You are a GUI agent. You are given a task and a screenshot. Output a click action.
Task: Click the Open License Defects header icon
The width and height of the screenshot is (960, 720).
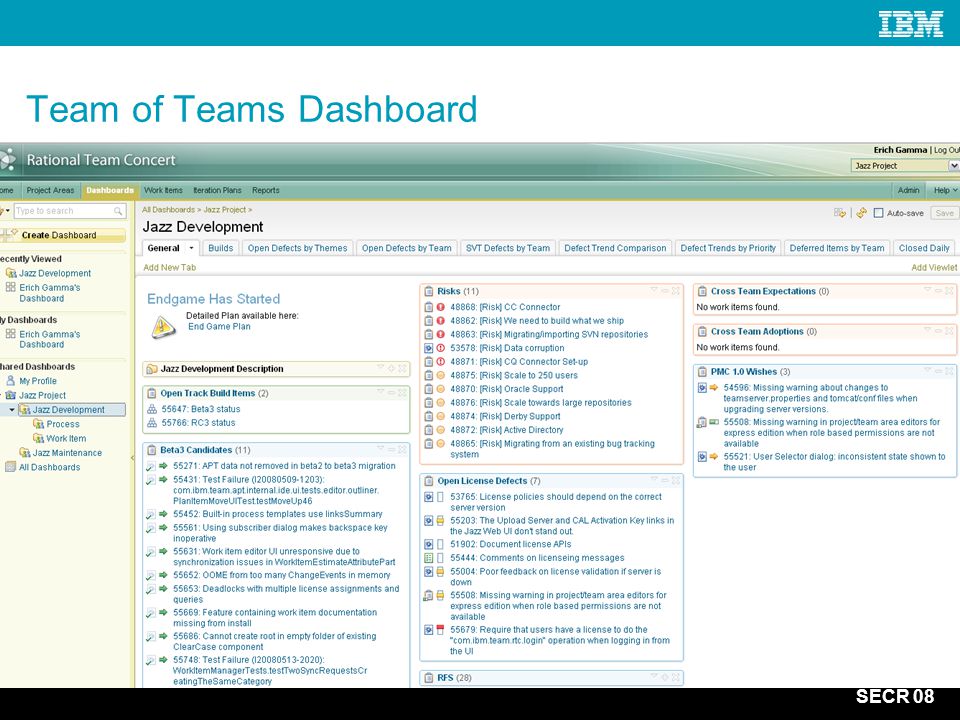pos(429,481)
